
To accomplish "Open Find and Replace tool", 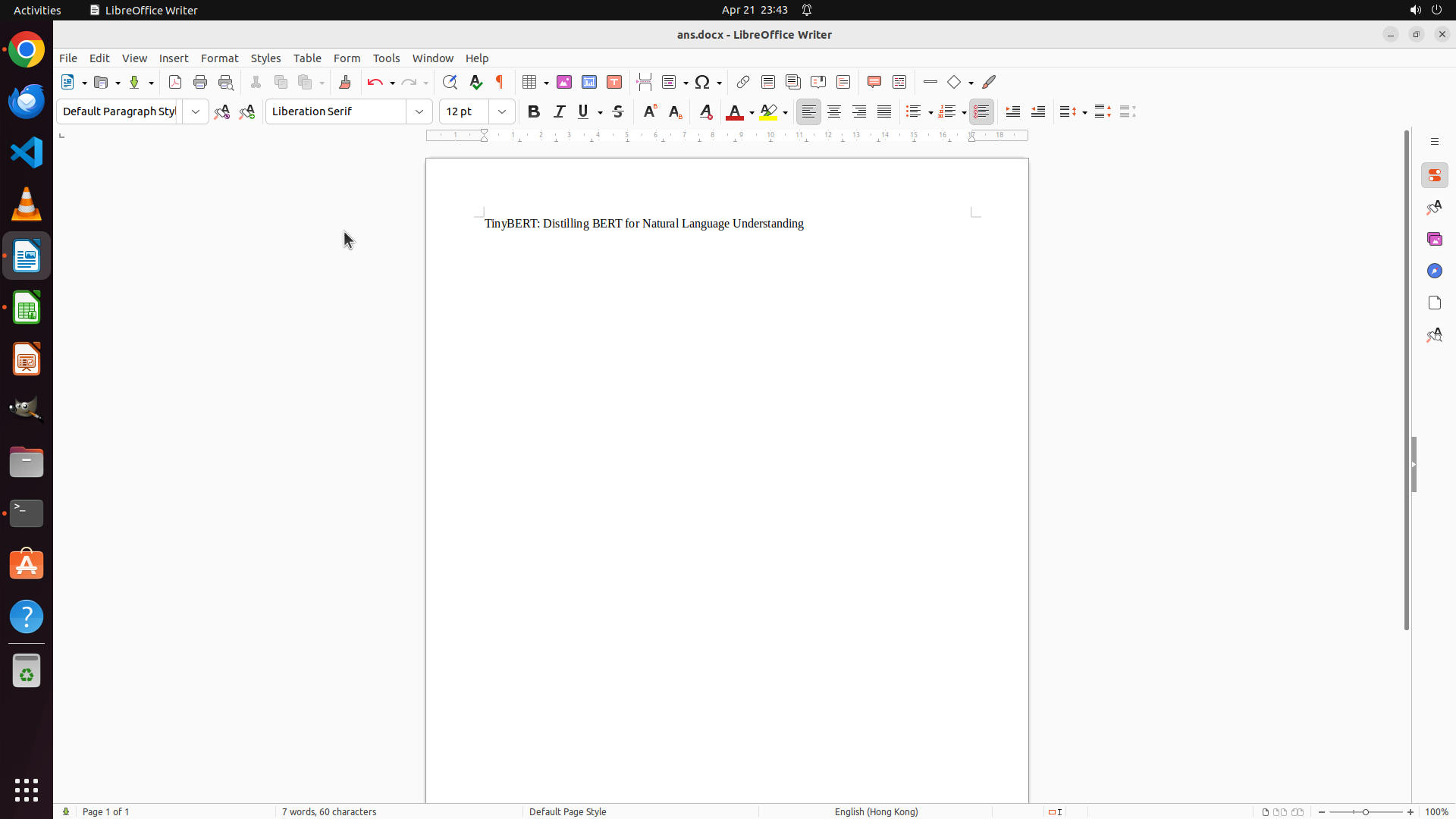I will click(x=450, y=82).
